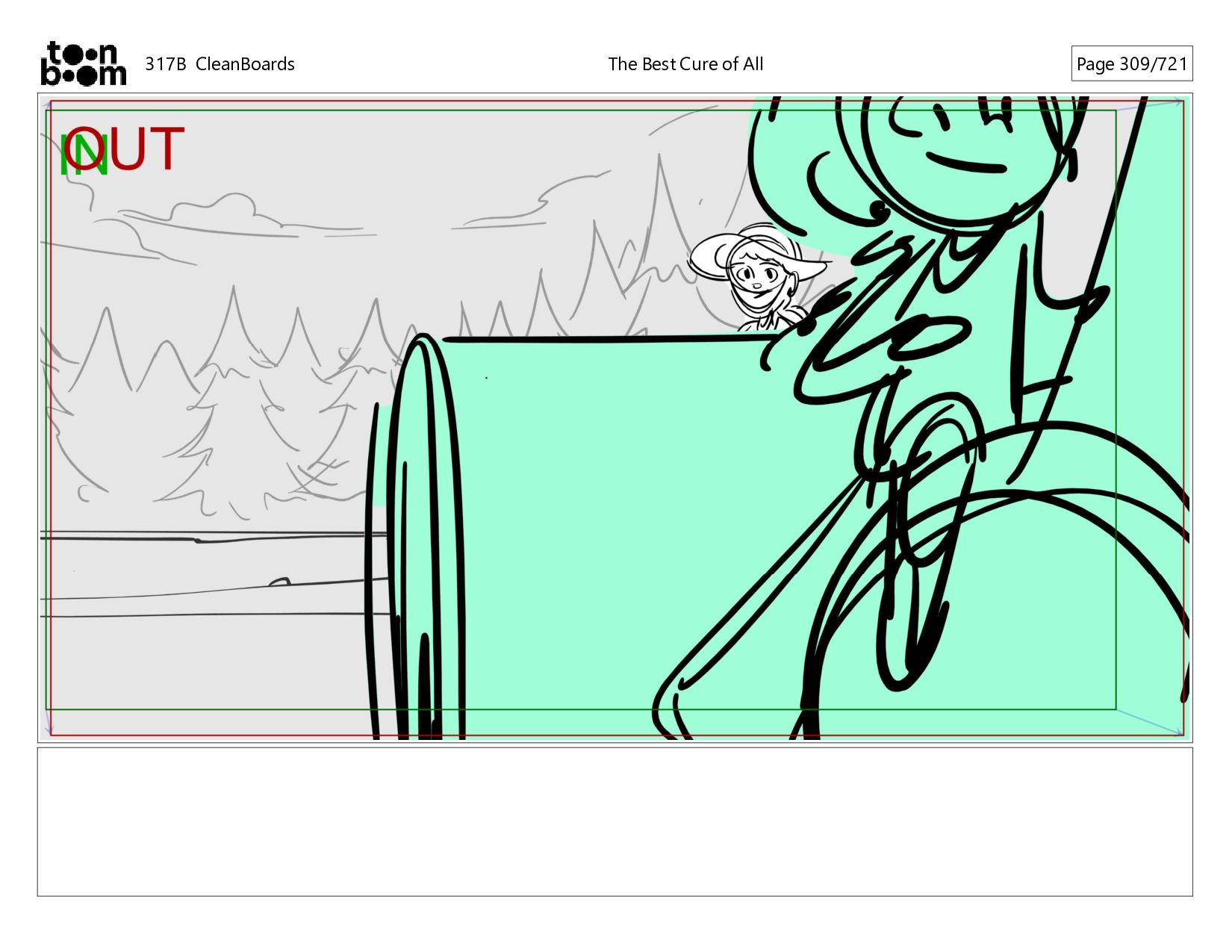Click the Toon Boom logo
The height and width of the screenshot is (952, 1232).
(83, 63)
